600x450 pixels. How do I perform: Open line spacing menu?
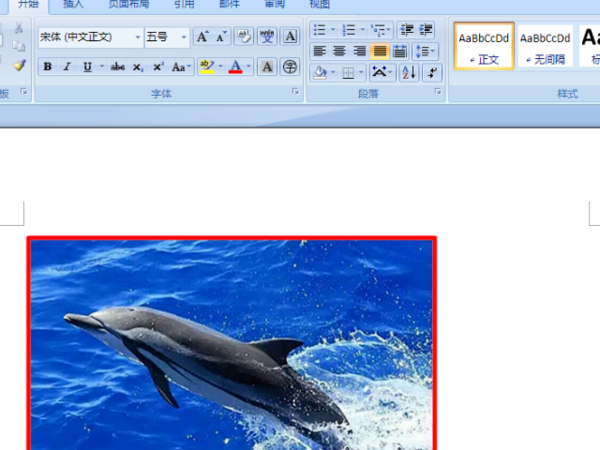pyautogui.click(x=425, y=51)
